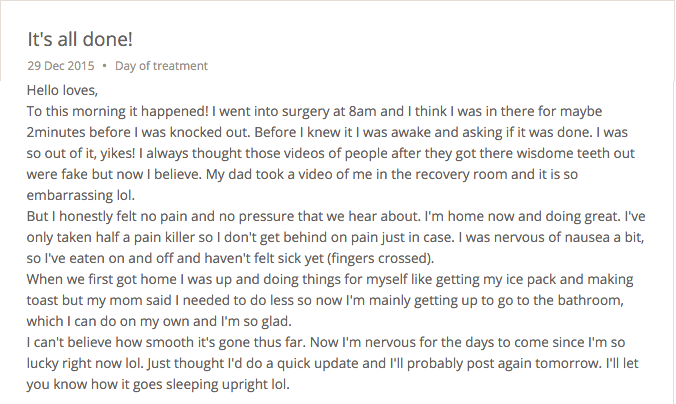676x404 pixels.
Task: Click the line starting "lucky right now lol"
Action: tap(332, 363)
